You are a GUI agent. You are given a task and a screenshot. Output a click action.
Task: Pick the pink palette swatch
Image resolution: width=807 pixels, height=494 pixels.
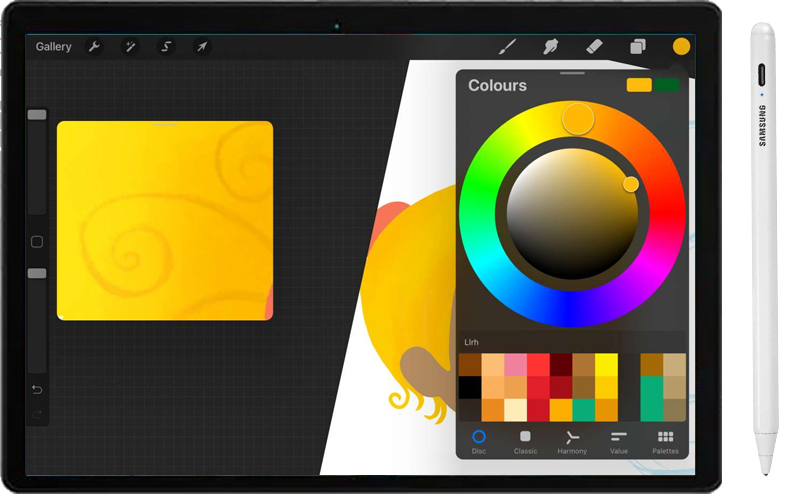tap(515, 365)
